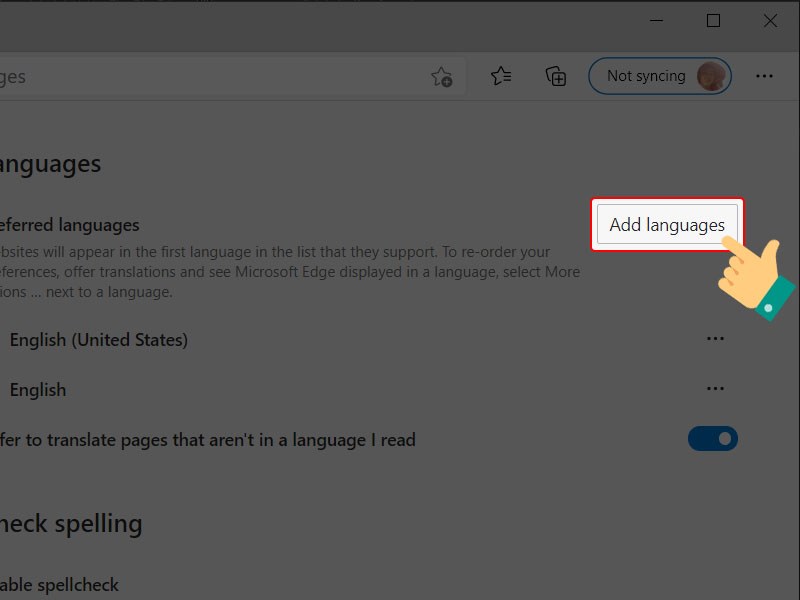
Task: Click the Check spelling section heading
Action: point(71,523)
